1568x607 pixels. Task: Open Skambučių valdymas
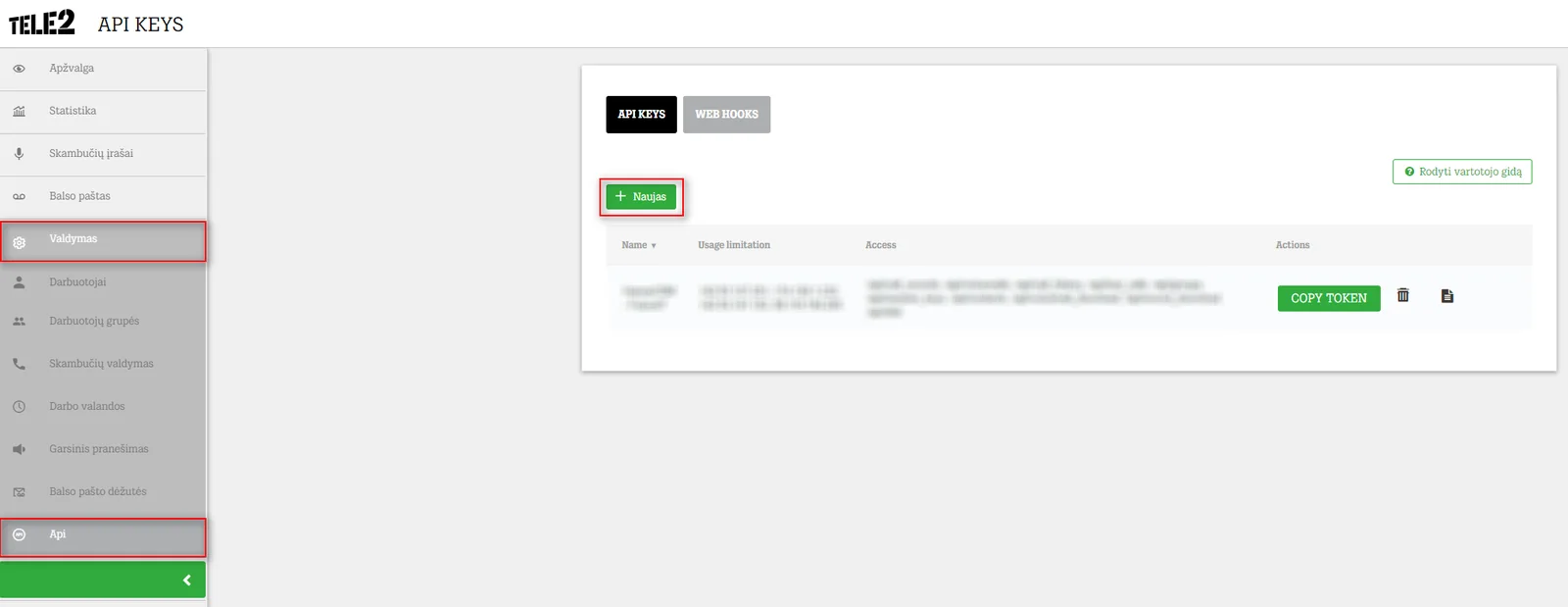[103, 364]
